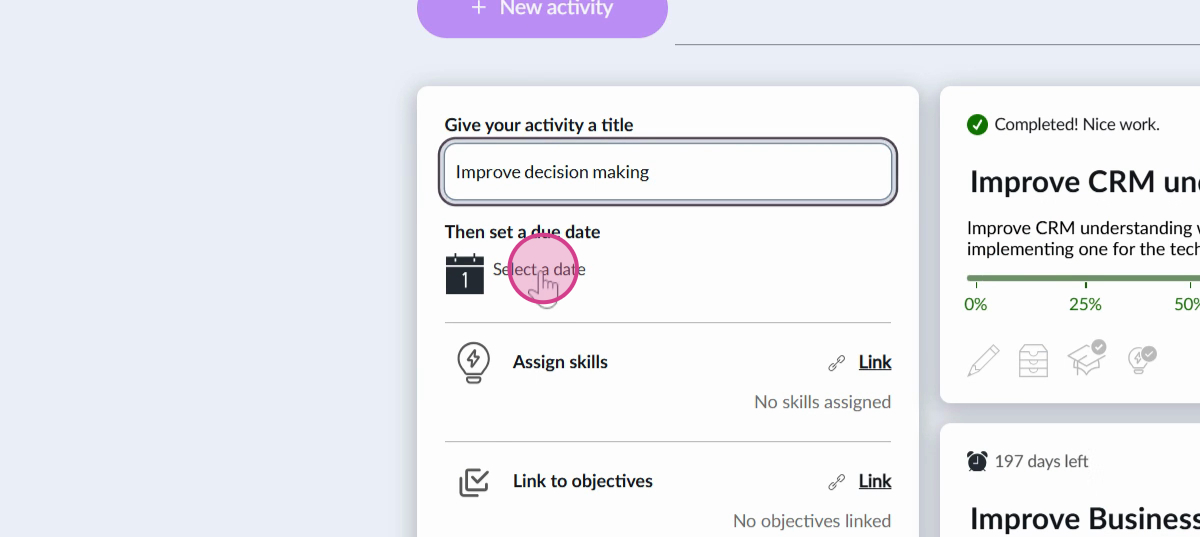The image size is (1200, 537).
Task: Click the calendar icon for due date
Action: 464,273
